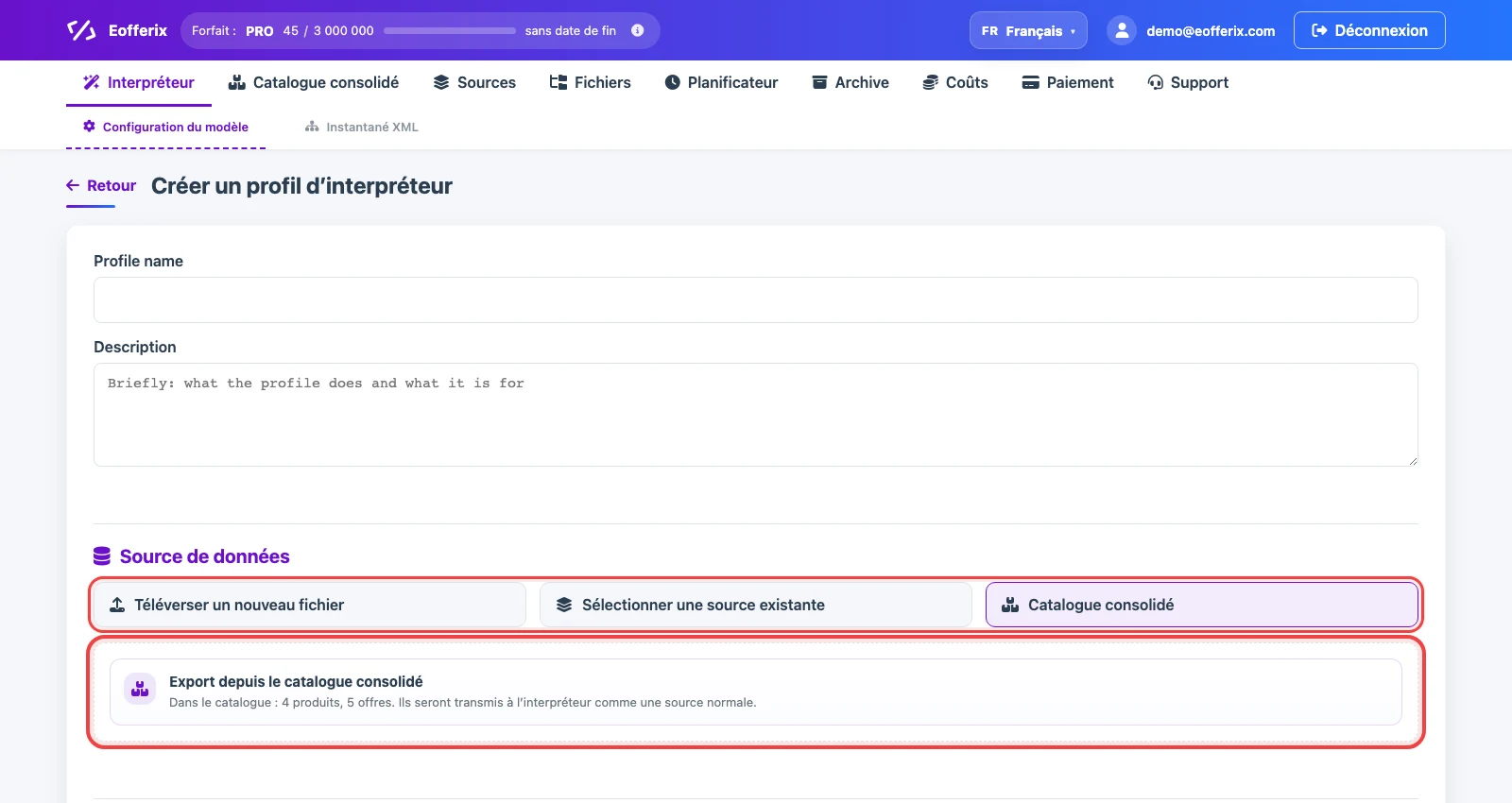This screenshot has width=1512, height=803.
Task: Click the boxes icon in Catalogue consolidé option
Action: point(1010,605)
